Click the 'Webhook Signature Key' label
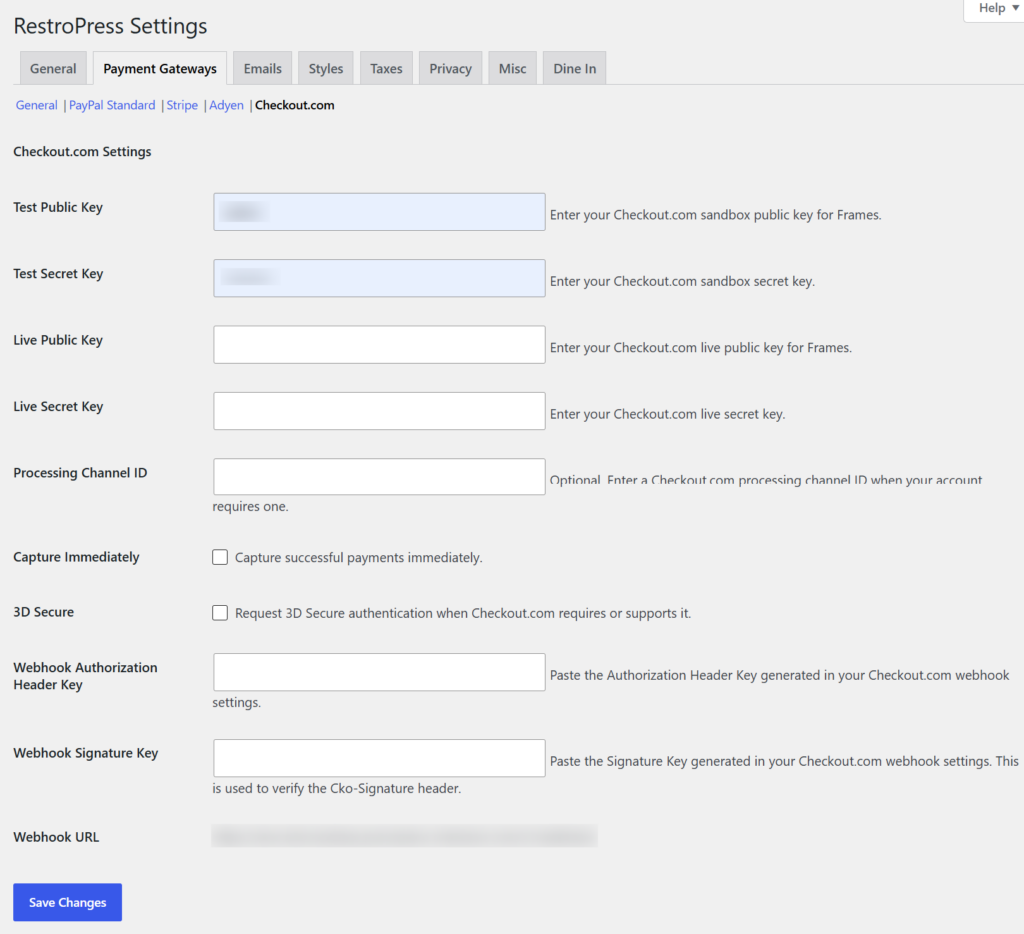 (86, 753)
